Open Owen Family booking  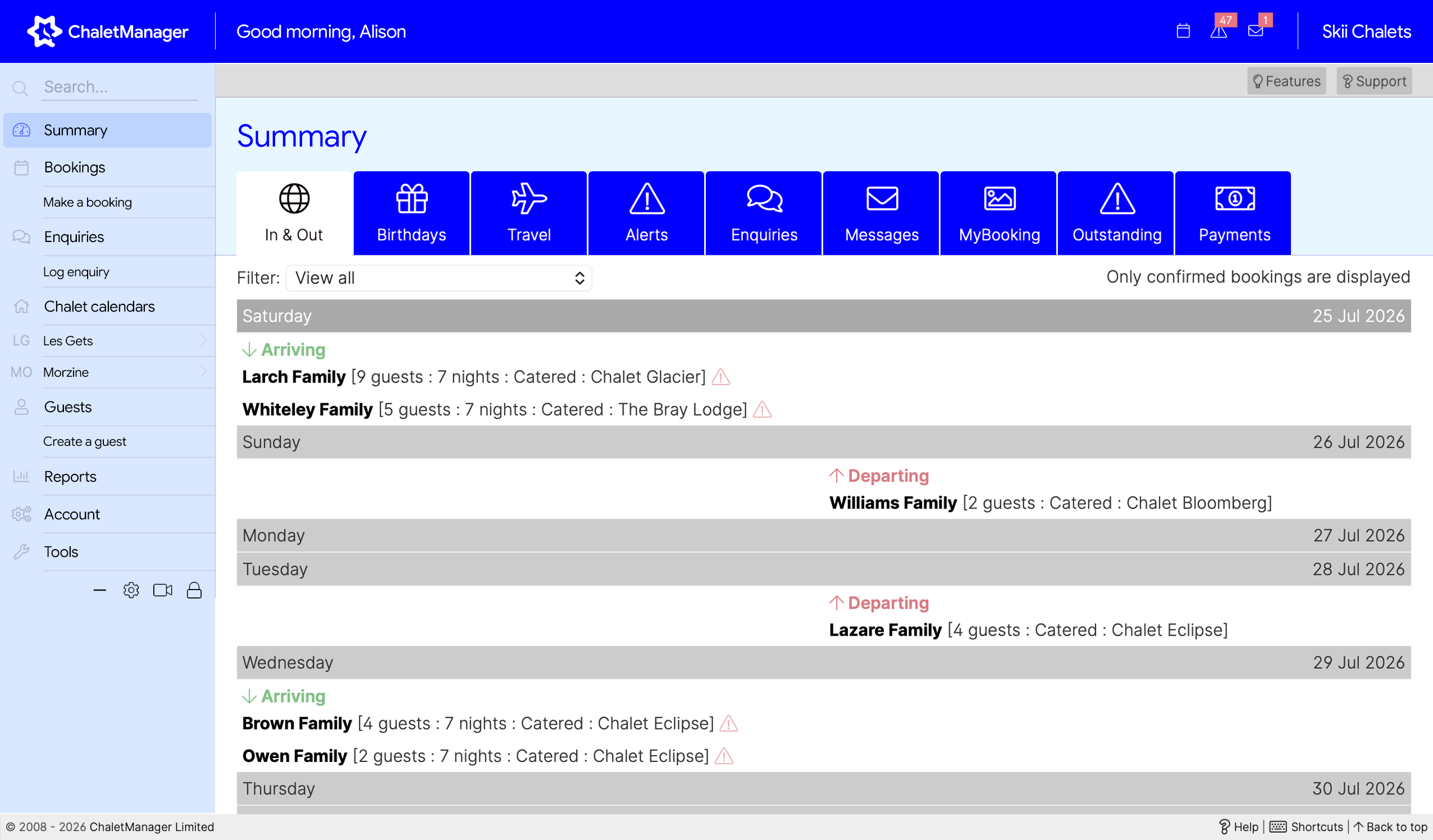pyautogui.click(x=295, y=756)
